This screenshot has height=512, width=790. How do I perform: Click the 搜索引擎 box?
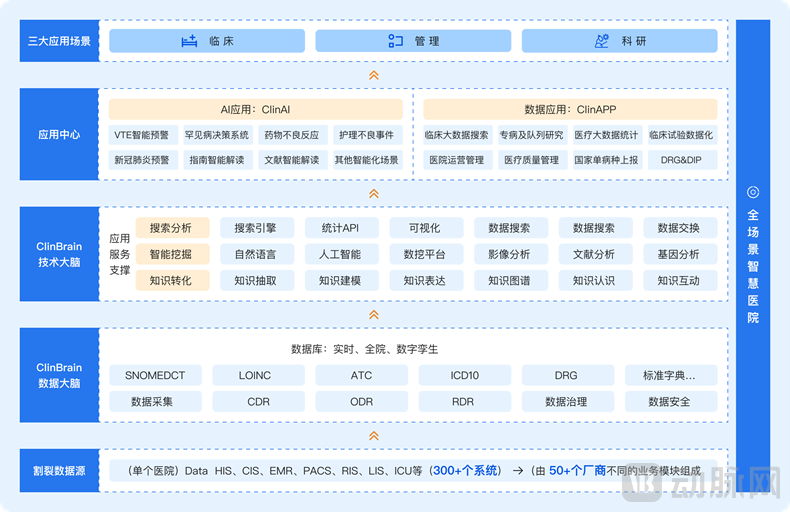click(257, 228)
